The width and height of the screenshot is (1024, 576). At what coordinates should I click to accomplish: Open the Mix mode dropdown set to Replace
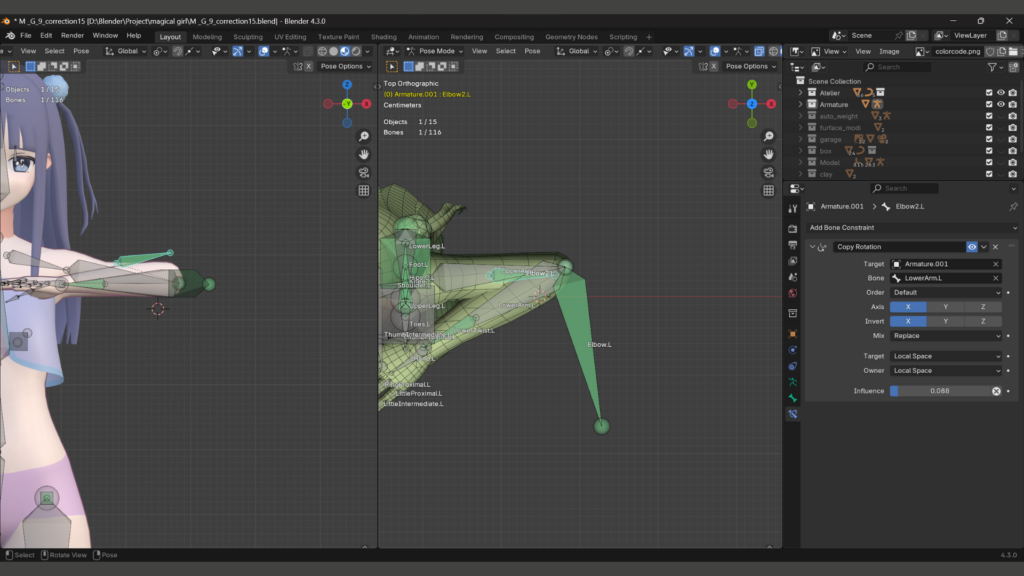tap(946, 336)
